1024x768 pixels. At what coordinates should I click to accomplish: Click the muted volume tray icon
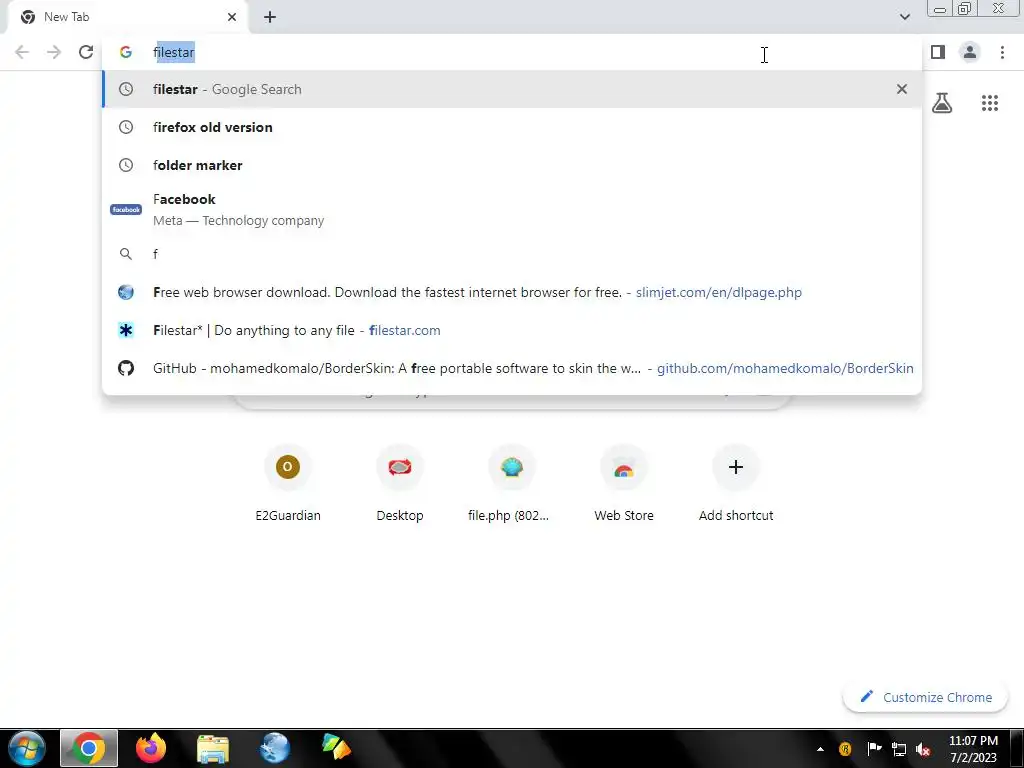point(923,749)
